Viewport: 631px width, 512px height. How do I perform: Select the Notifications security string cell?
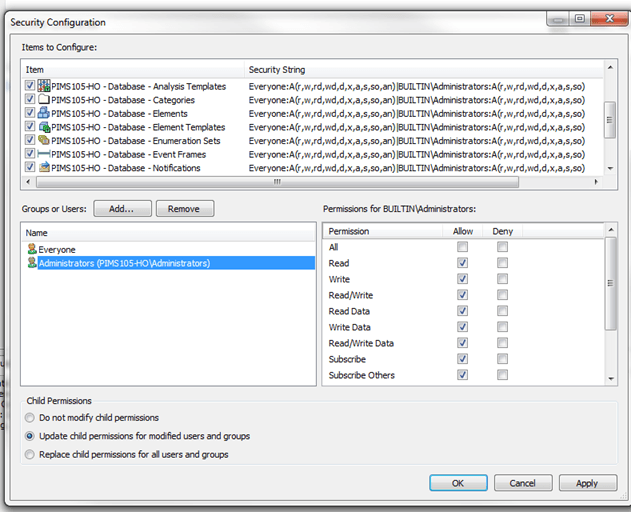point(417,168)
